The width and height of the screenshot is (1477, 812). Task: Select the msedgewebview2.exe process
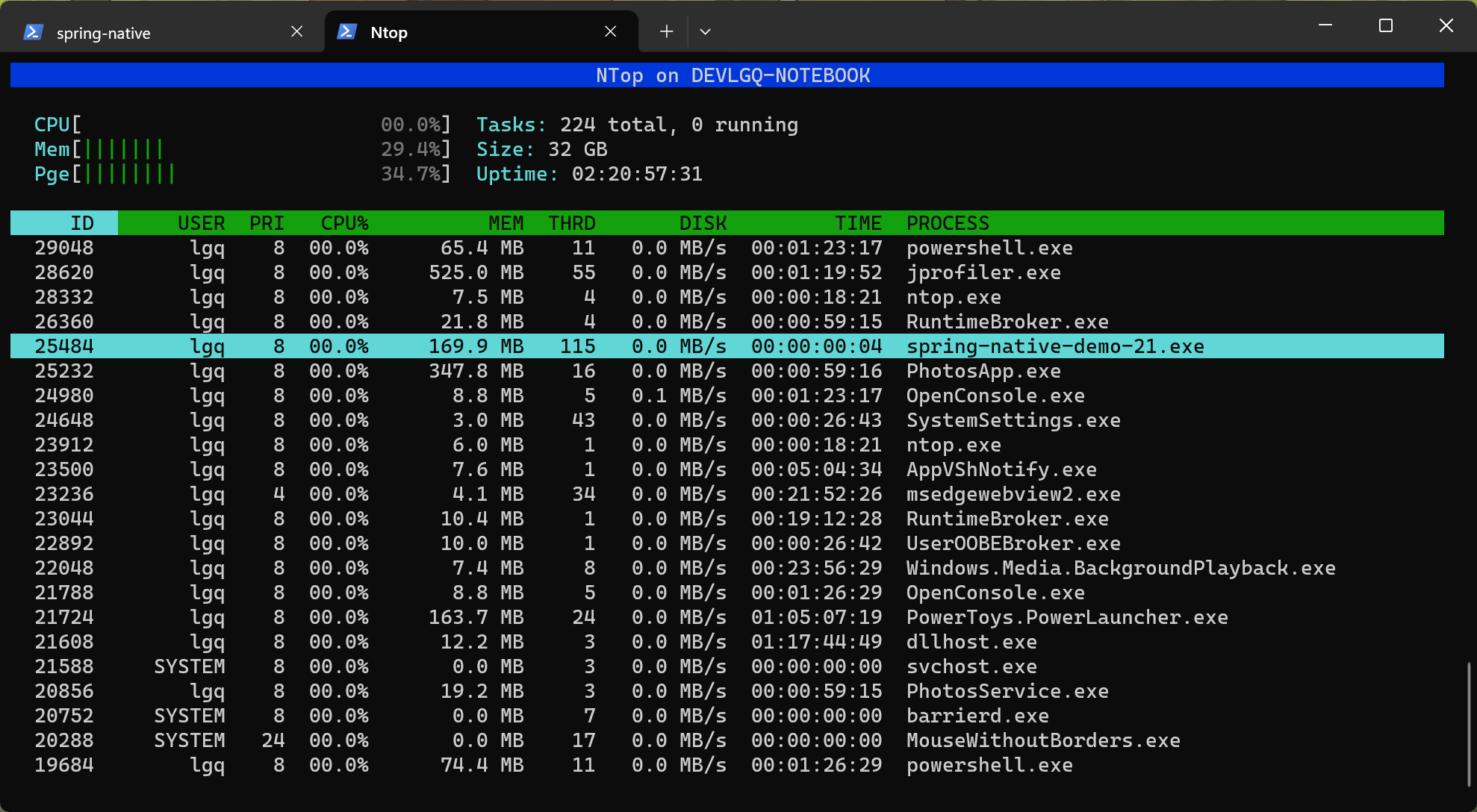(727, 494)
